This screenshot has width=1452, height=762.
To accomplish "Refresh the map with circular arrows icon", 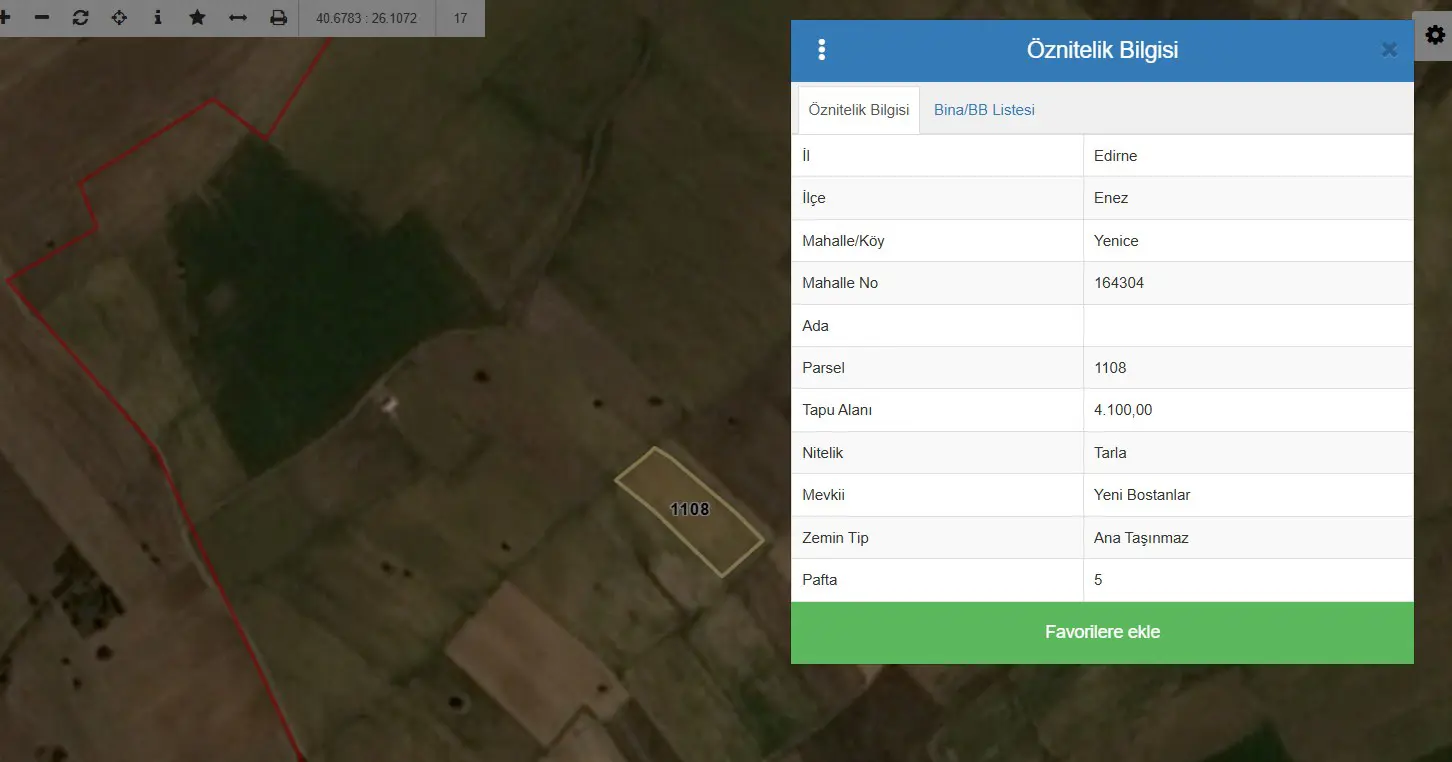I will pos(81,18).
